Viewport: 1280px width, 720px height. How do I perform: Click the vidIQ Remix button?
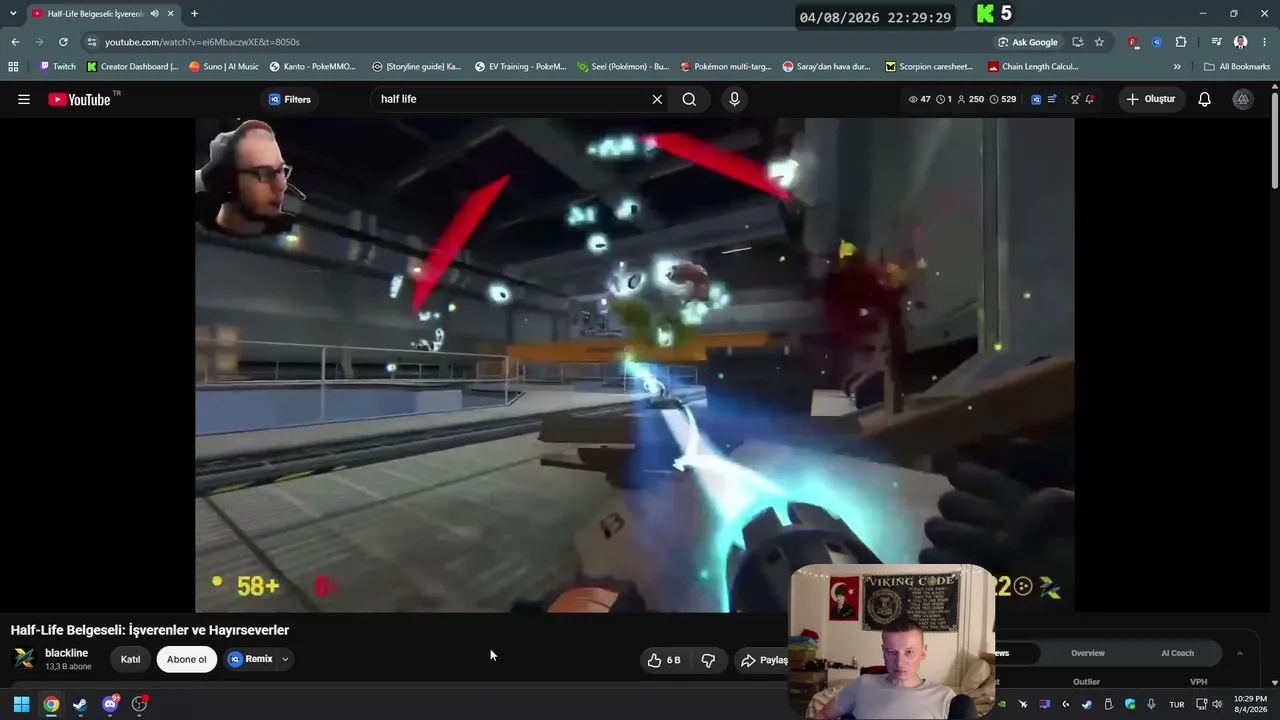pos(250,659)
